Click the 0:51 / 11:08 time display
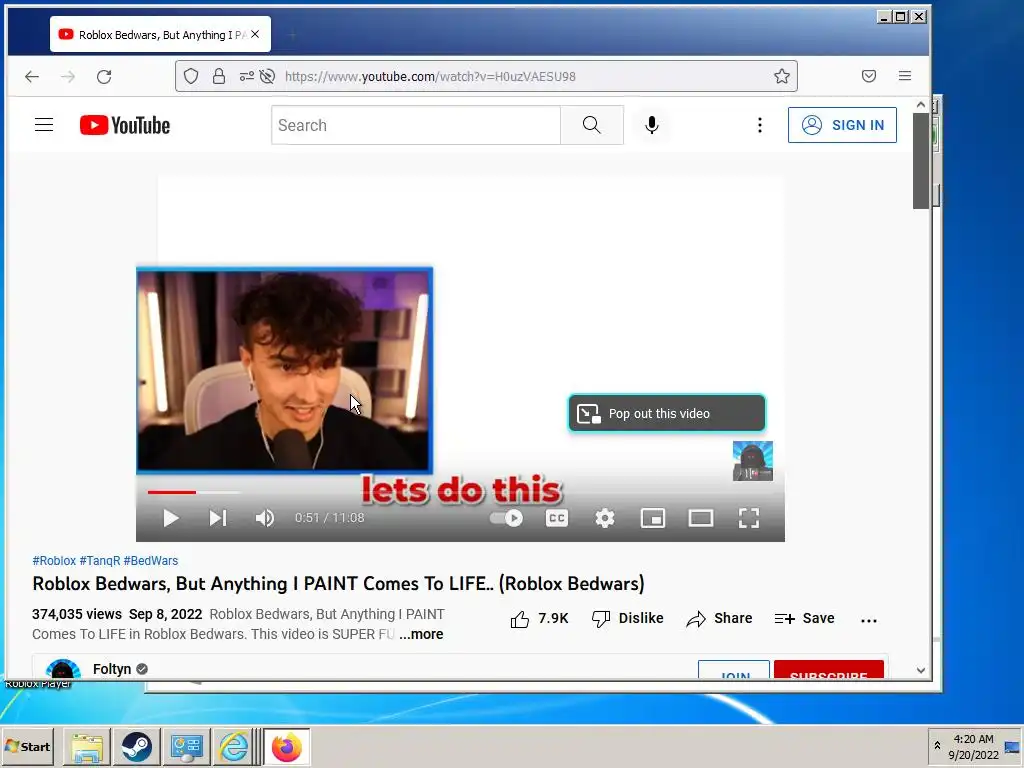The image size is (1024, 768). [x=329, y=518]
